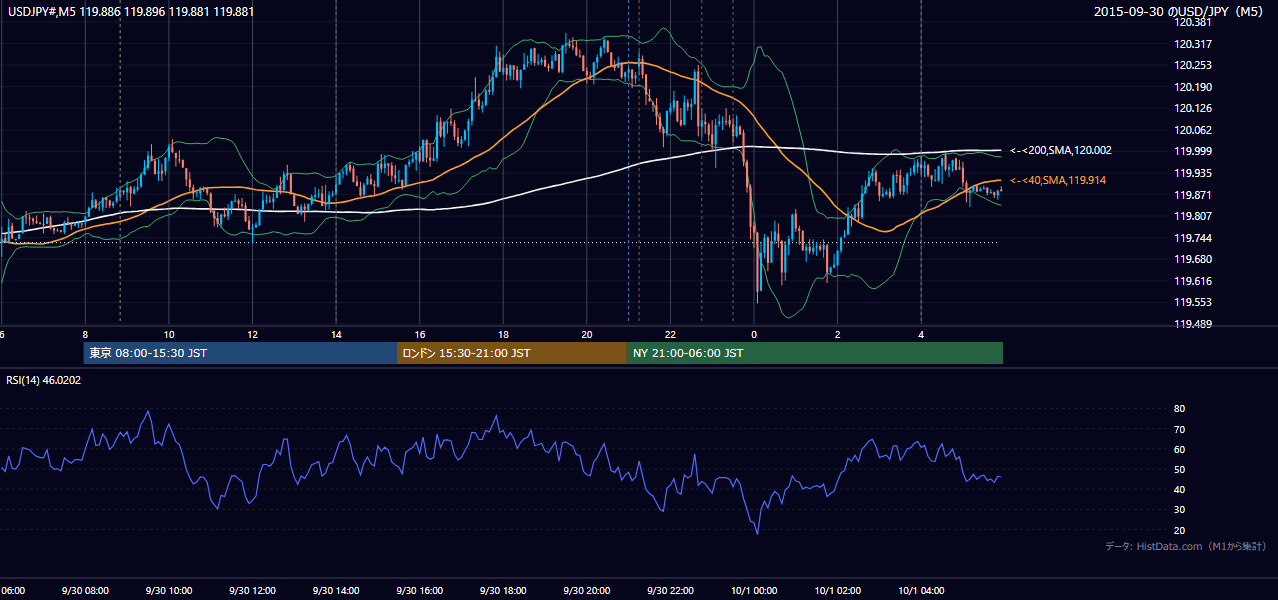Click the RSI 30 level label
Screen dimensions: 1278x600
(x=1179, y=509)
